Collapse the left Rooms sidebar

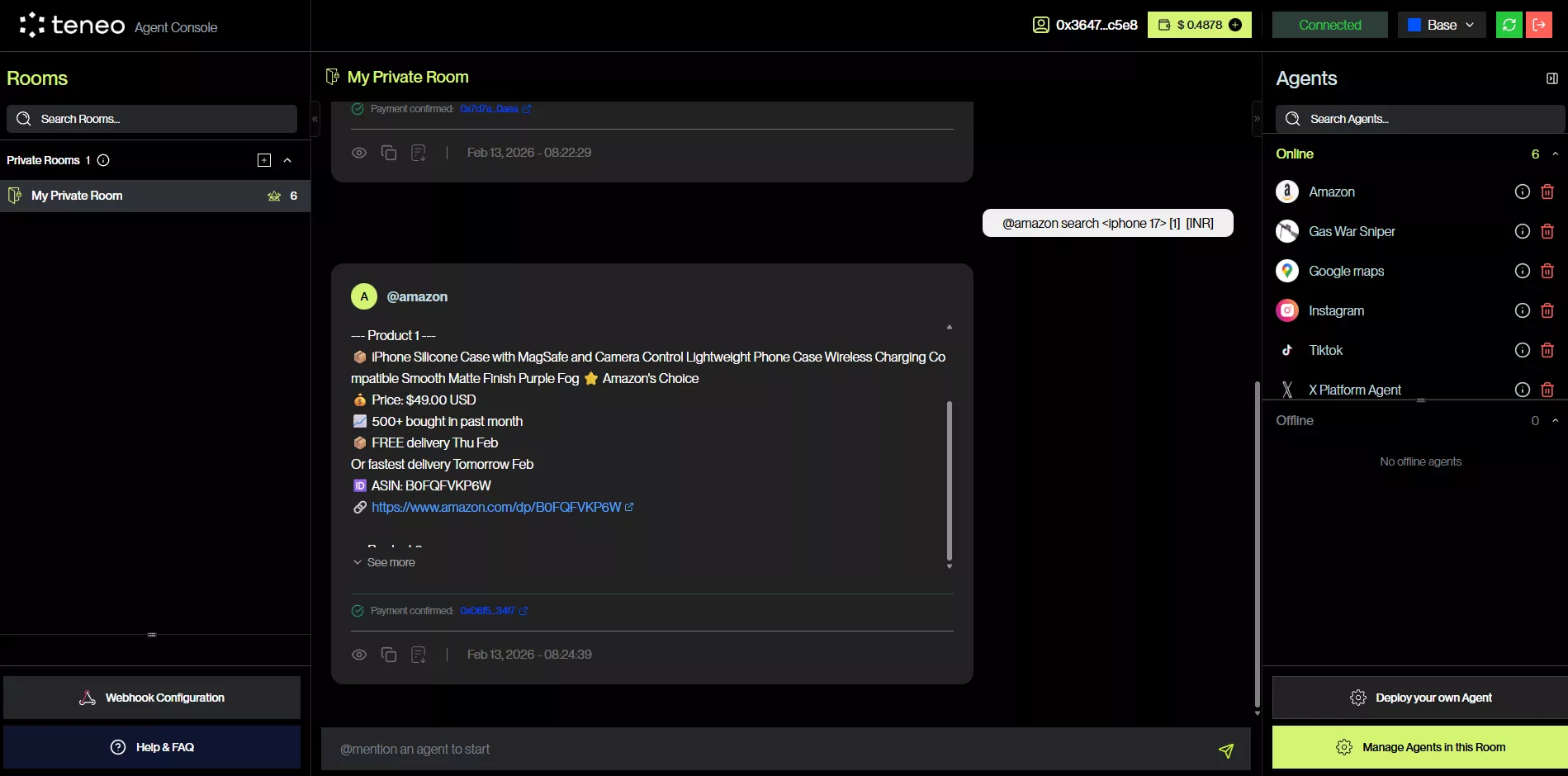click(x=315, y=119)
